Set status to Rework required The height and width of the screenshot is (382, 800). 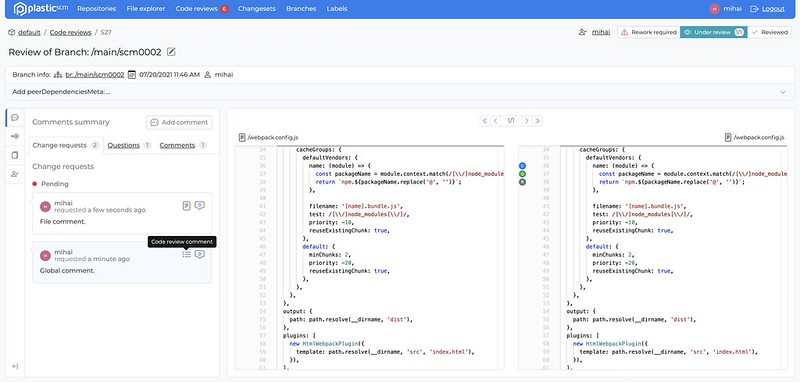[648, 32]
